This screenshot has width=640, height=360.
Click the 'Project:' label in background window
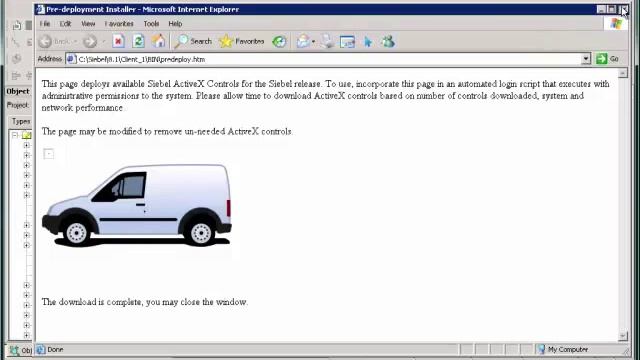pyautogui.click(x=18, y=105)
